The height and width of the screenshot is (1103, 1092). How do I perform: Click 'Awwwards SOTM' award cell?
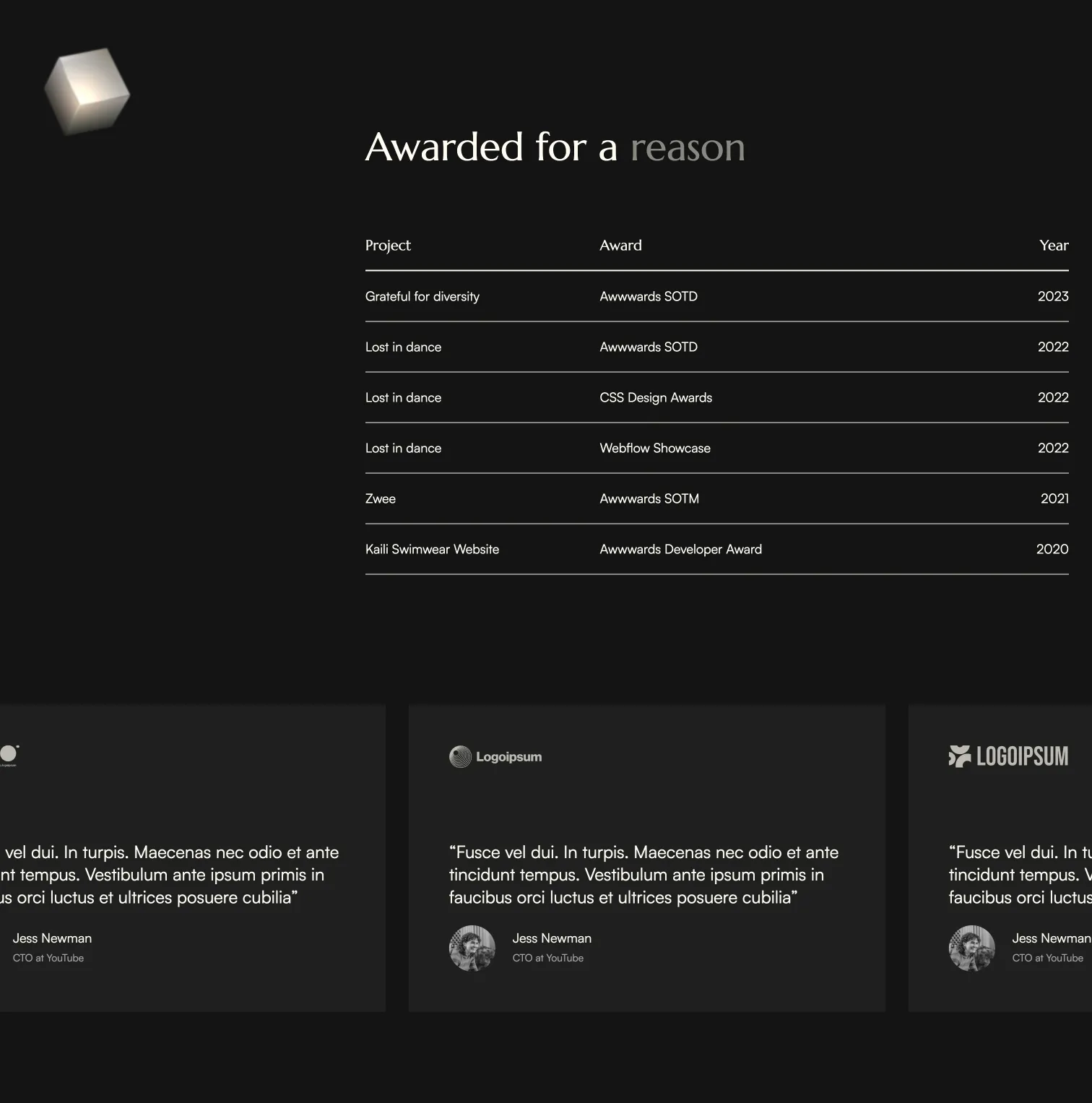[x=649, y=498]
